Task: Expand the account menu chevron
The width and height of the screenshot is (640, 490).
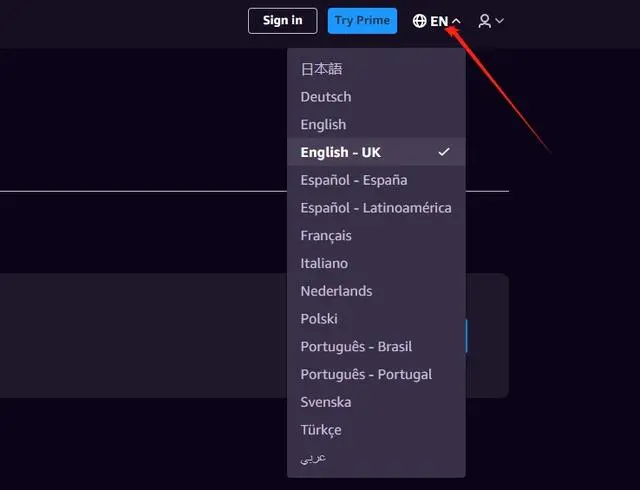Action: 500,20
